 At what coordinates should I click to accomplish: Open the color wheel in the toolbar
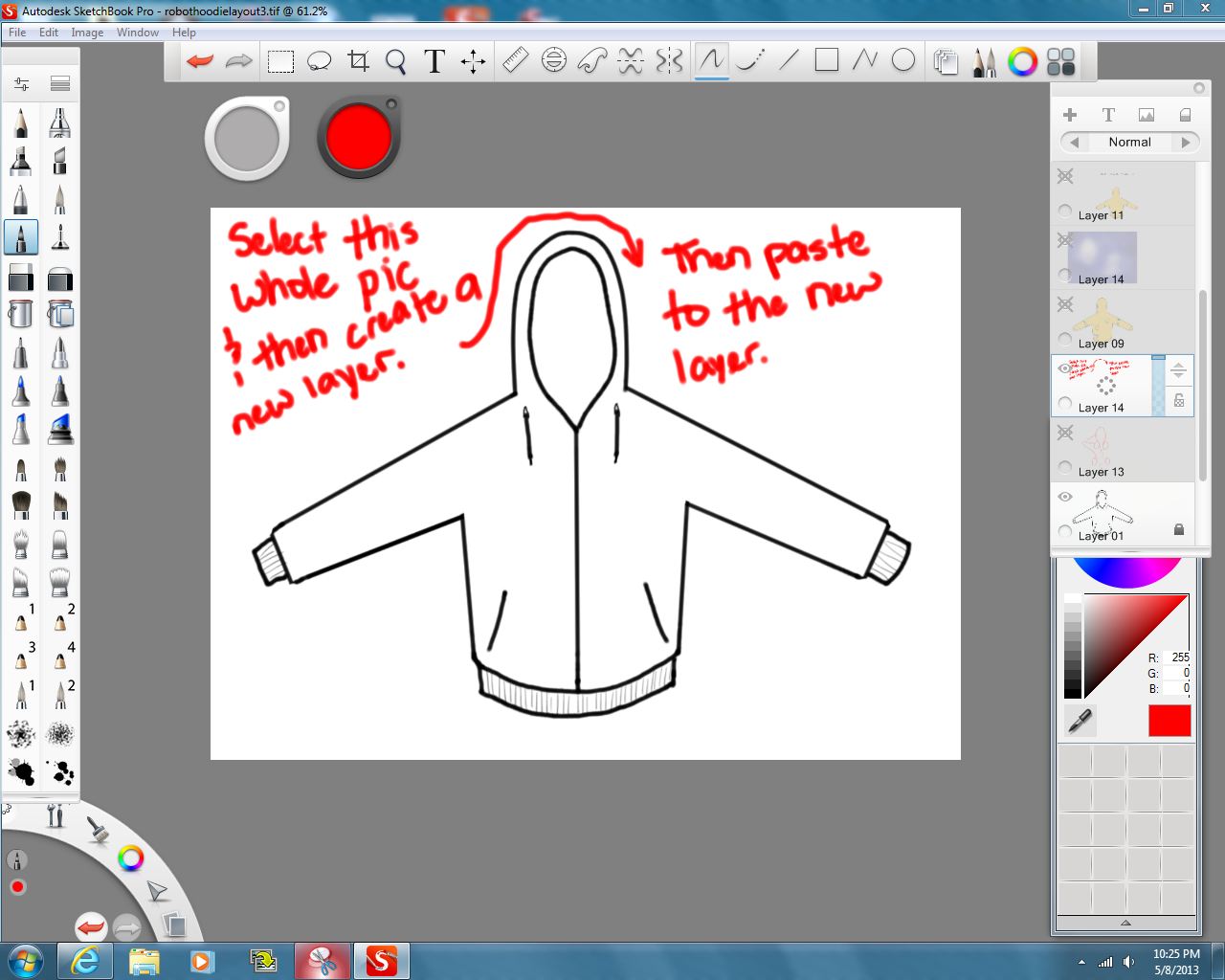pyautogui.click(x=1023, y=61)
